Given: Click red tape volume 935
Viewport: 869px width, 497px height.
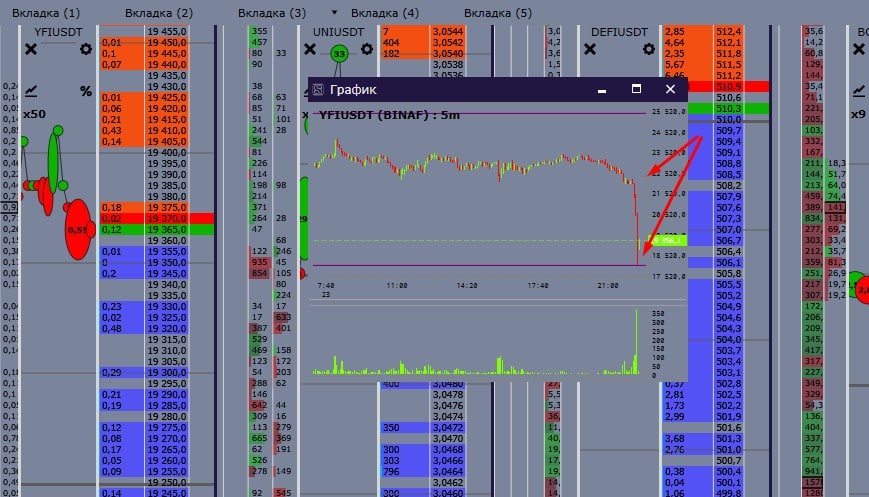Looking at the screenshot, I should pos(259,262).
